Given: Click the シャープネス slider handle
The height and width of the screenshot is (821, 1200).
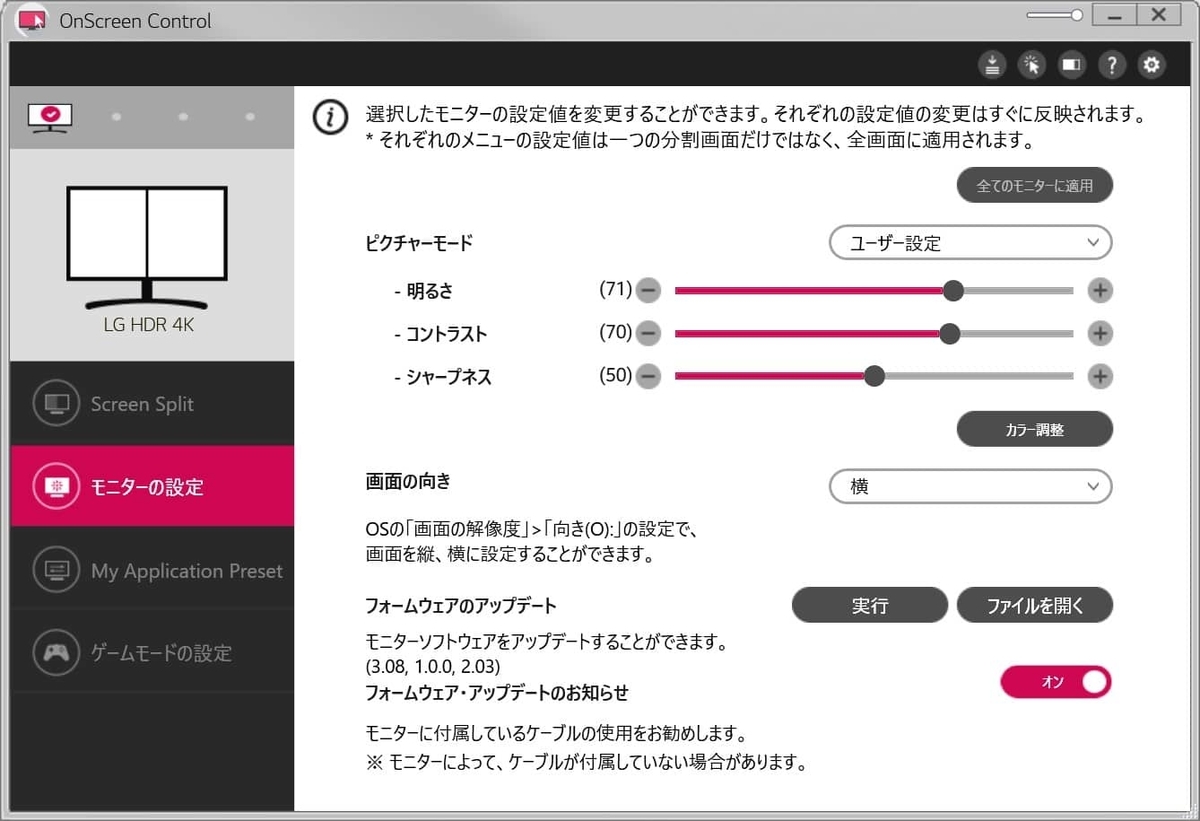Looking at the screenshot, I should tap(874, 377).
